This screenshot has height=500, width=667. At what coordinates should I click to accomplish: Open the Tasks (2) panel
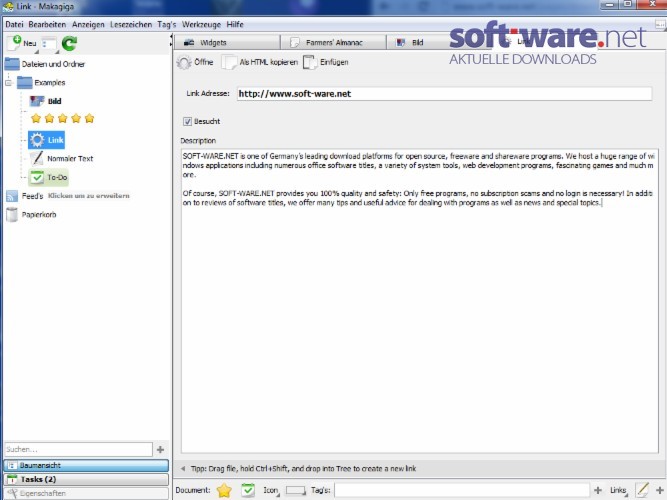click(86, 479)
